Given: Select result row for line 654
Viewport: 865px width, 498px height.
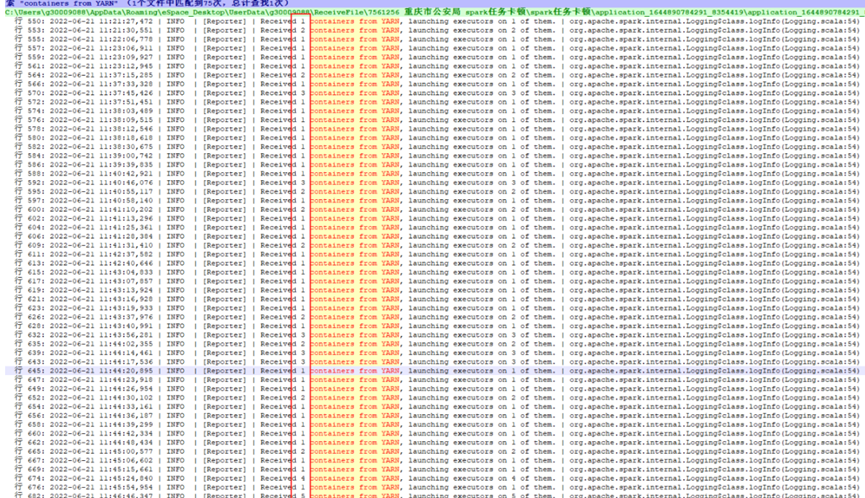Looking at the screenshot, I should [435, 406].
